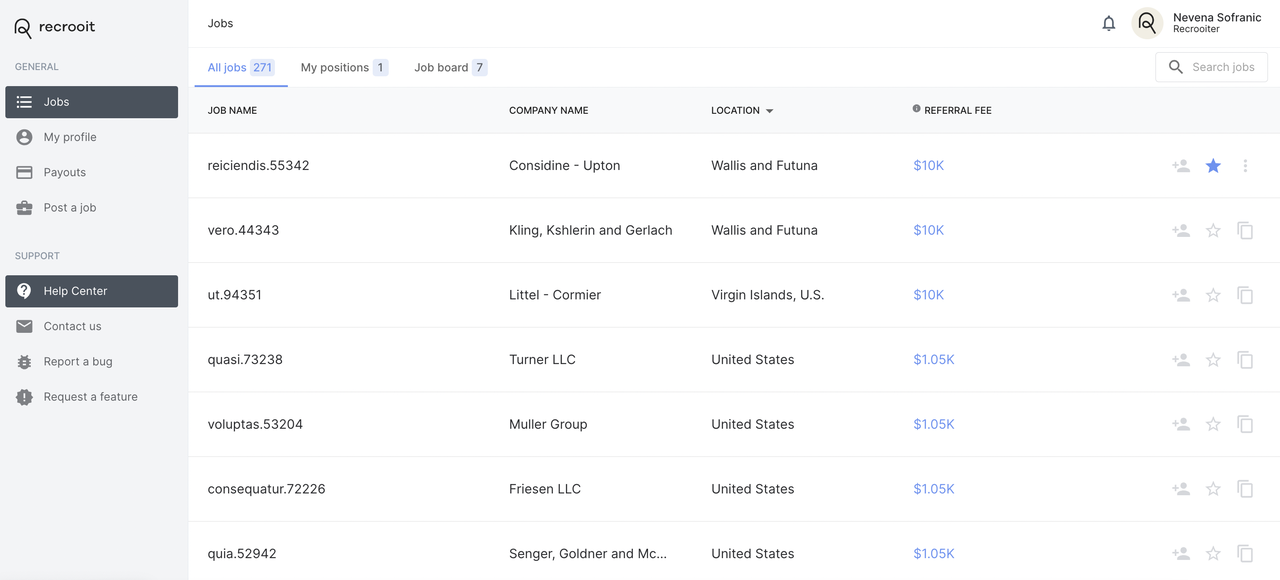
Task: Click the add candidate icon for reiciendis.55342
Action: point(1181,166)
